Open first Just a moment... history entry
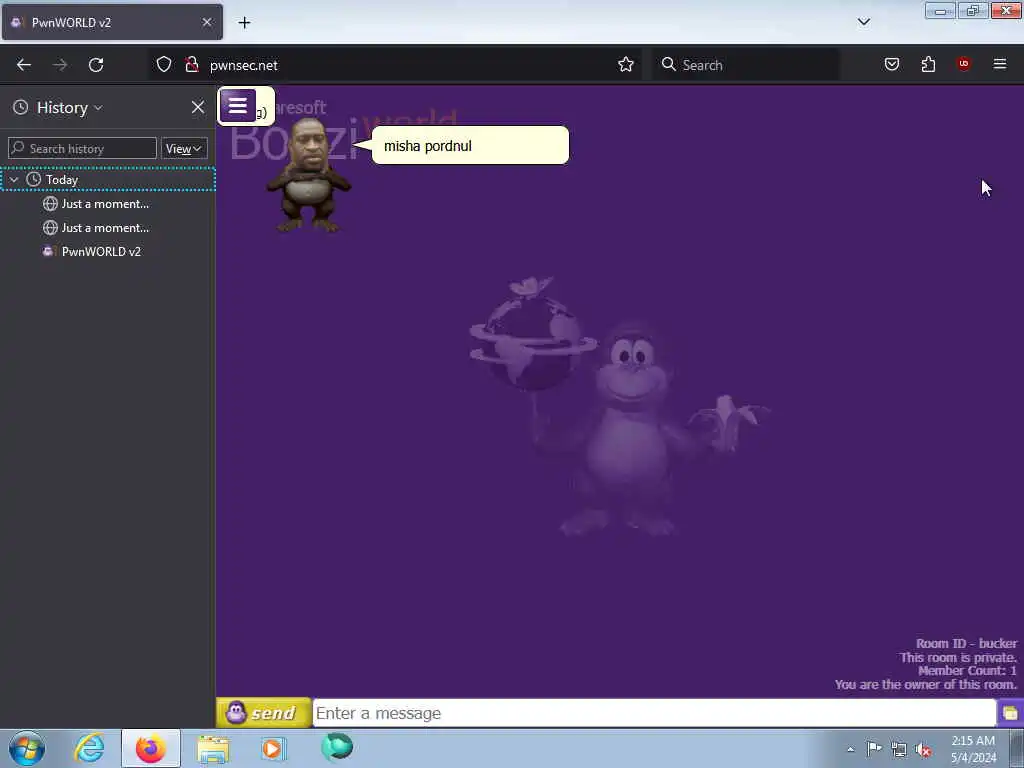Image resolution: width=1024 pixels, height=768 pixels. (x=96, y=204)
